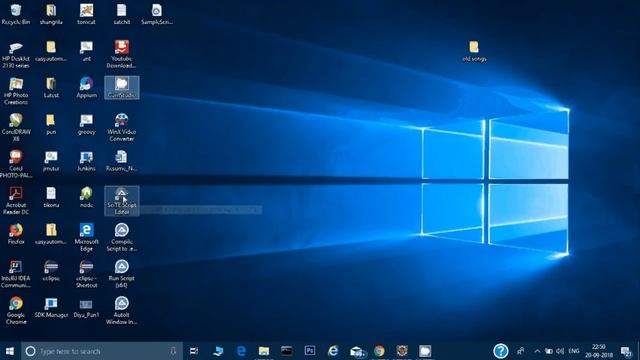
Task: Select the Run Script (x64) icon
Action: 121,274
